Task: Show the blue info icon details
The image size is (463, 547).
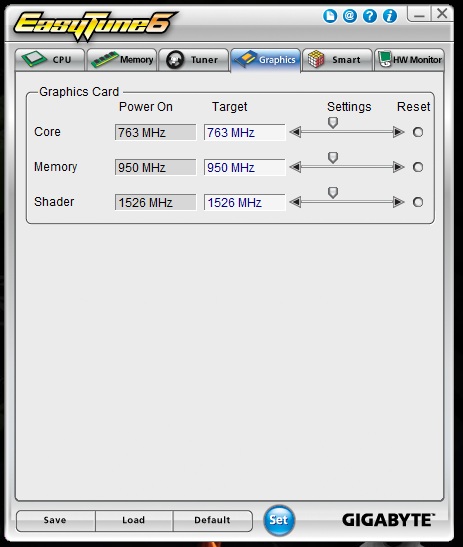Action: coord(390,16)
